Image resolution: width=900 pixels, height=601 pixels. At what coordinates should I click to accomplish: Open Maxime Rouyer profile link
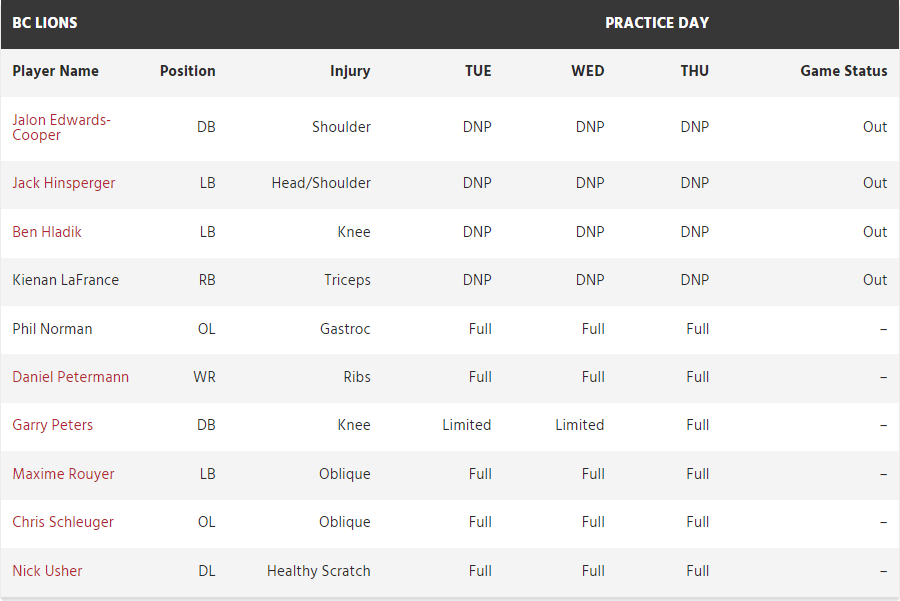point(63,474)
